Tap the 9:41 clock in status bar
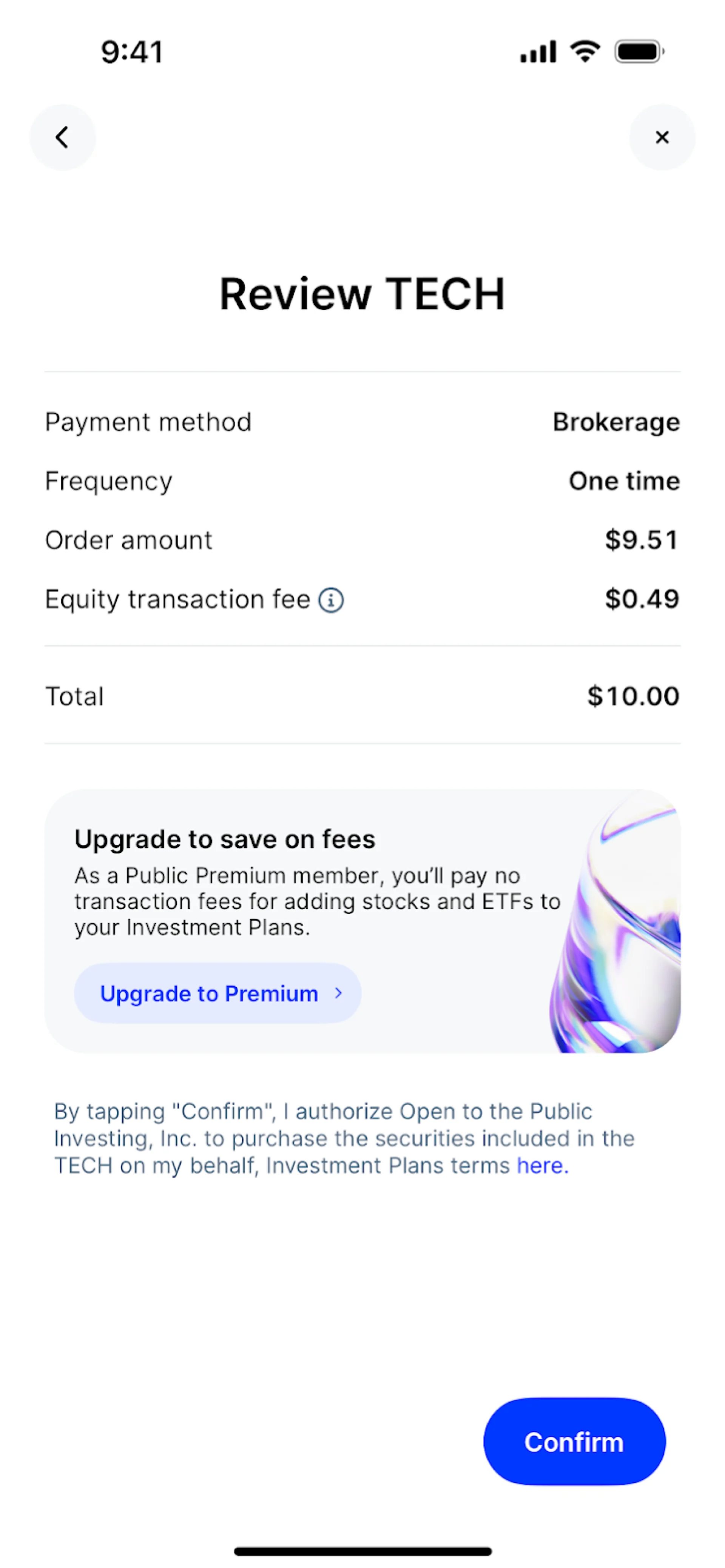725x1568 pixels. 132,52
